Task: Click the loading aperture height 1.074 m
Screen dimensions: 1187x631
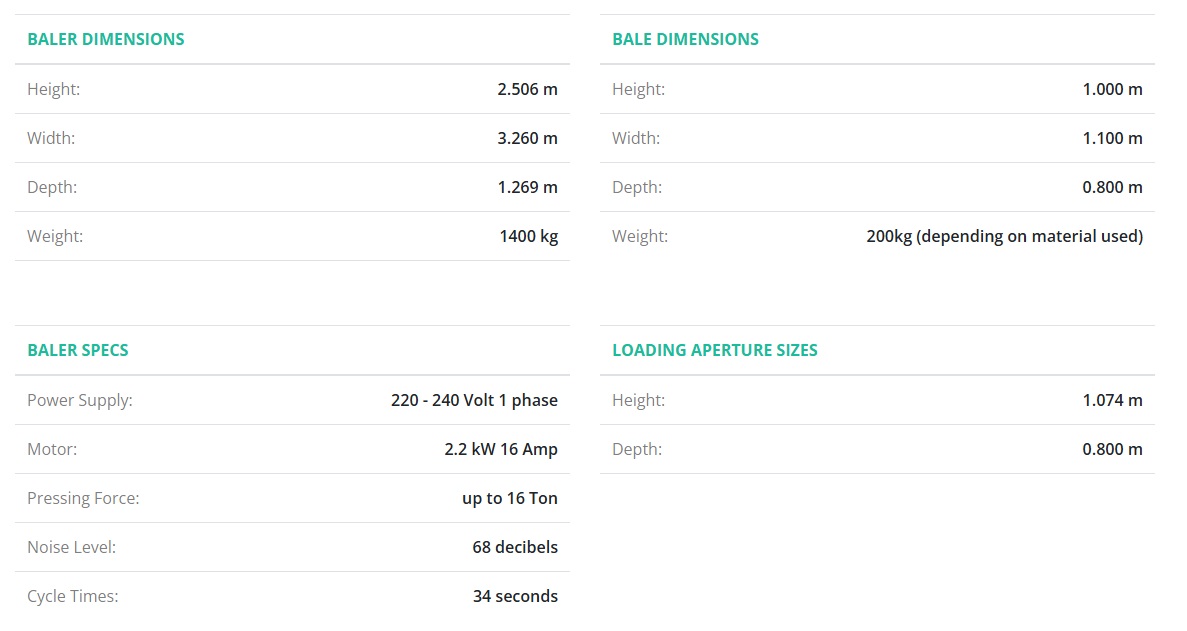Action: [x=1112, y=400]
